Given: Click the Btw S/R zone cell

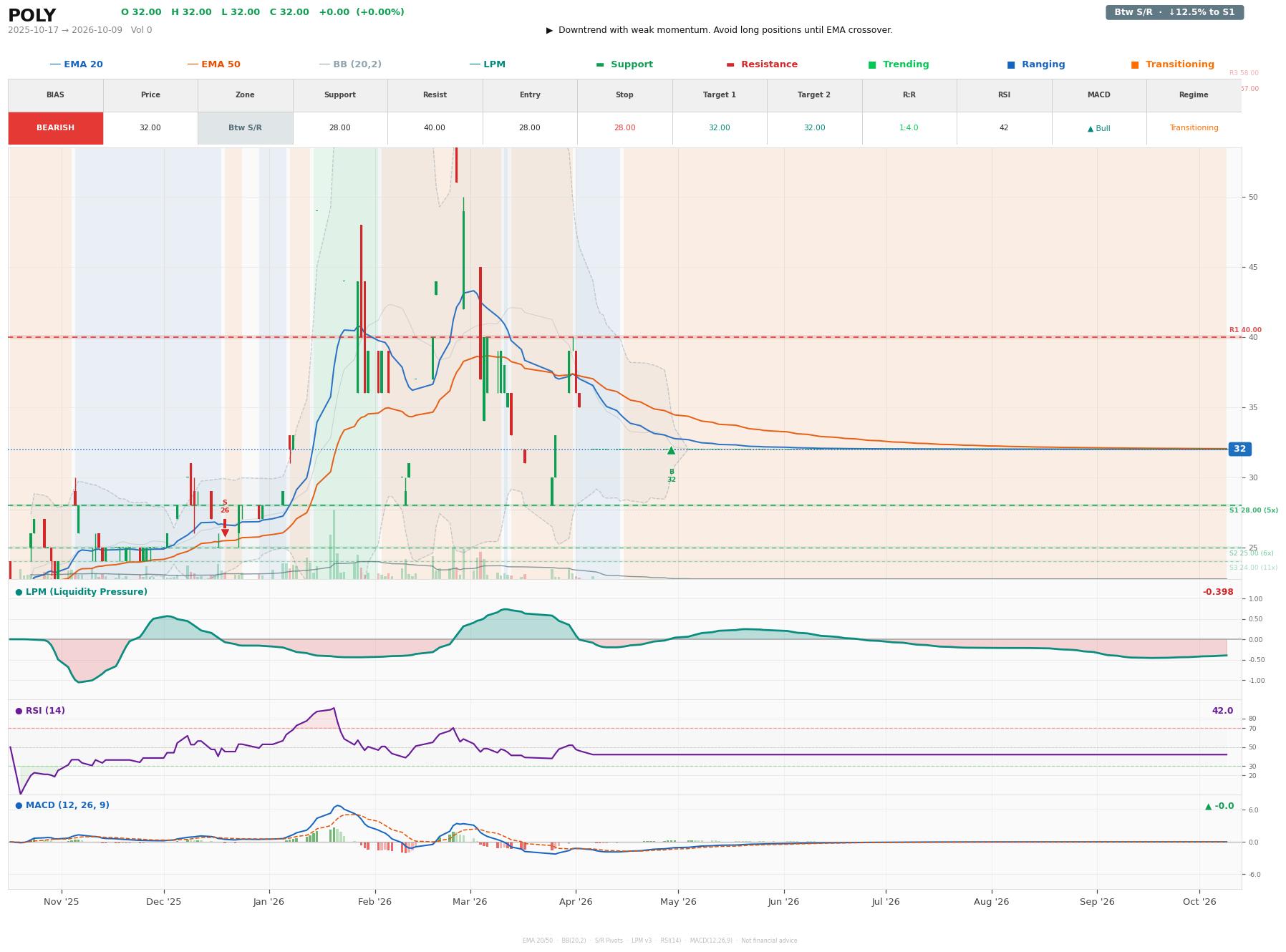Looking at the screenshot, I should (x=245, y=128).
